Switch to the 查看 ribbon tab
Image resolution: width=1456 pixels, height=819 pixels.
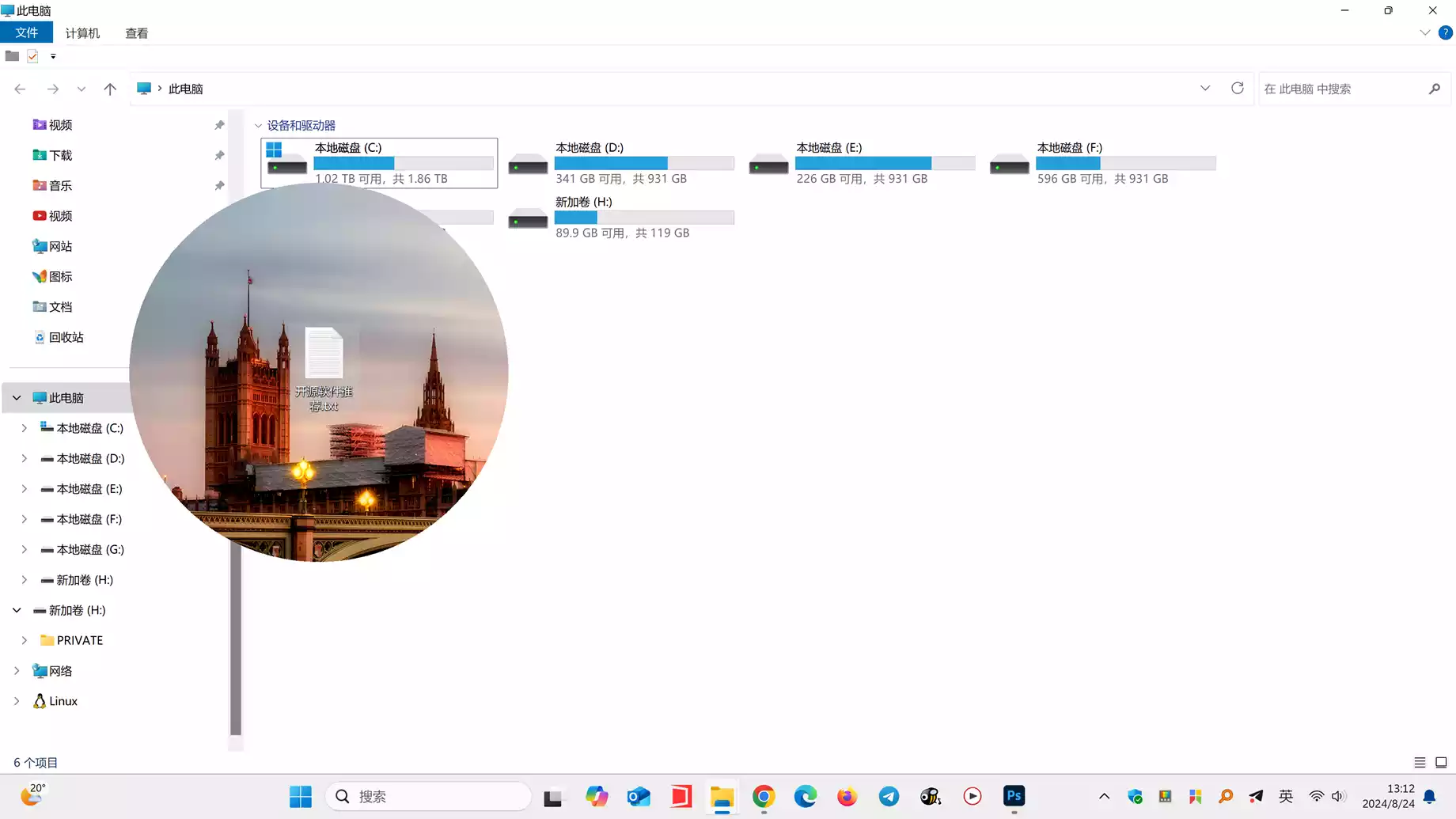coord(136,33)
